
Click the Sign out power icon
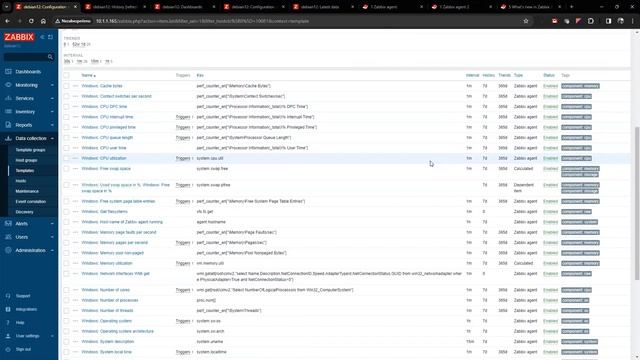8,349
